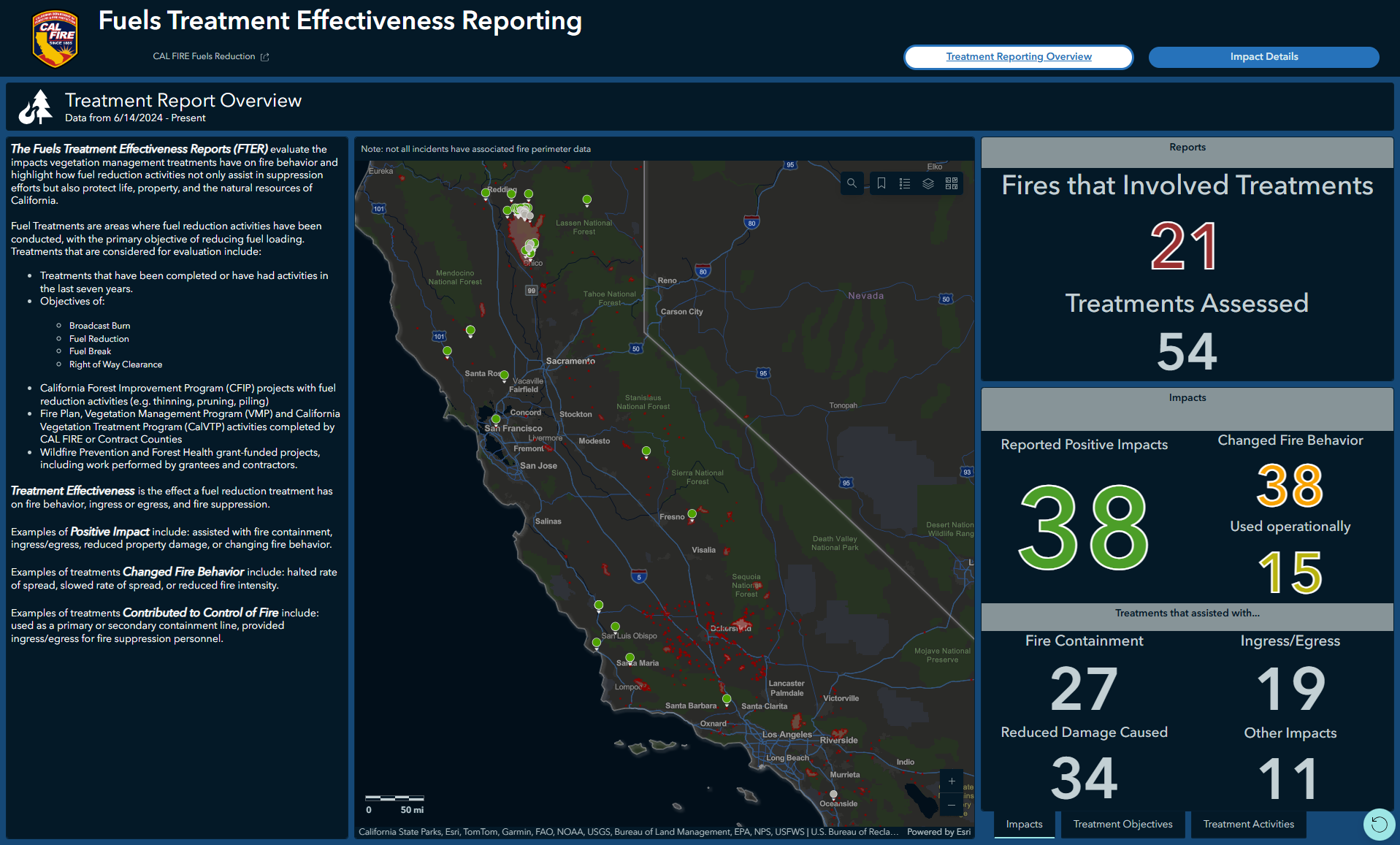The width and height of the screenshot is (1400, 845).
Task: Click the green pin east of Modesto
Action: [x=646, y=453]
